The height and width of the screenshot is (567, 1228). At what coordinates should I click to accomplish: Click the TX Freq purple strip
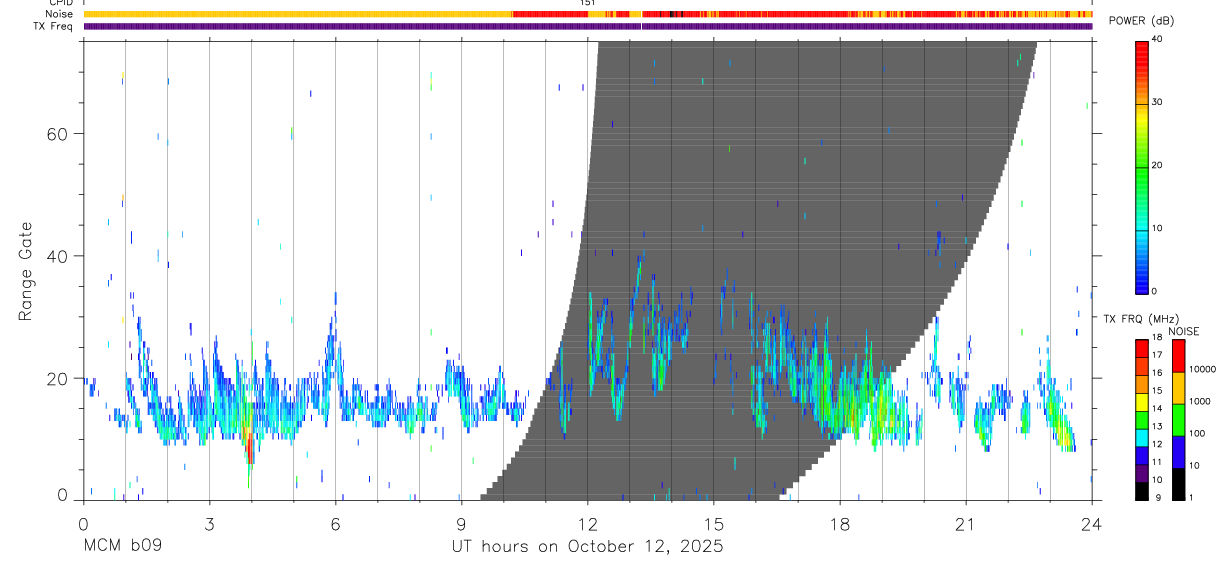(x=589, y=26)
